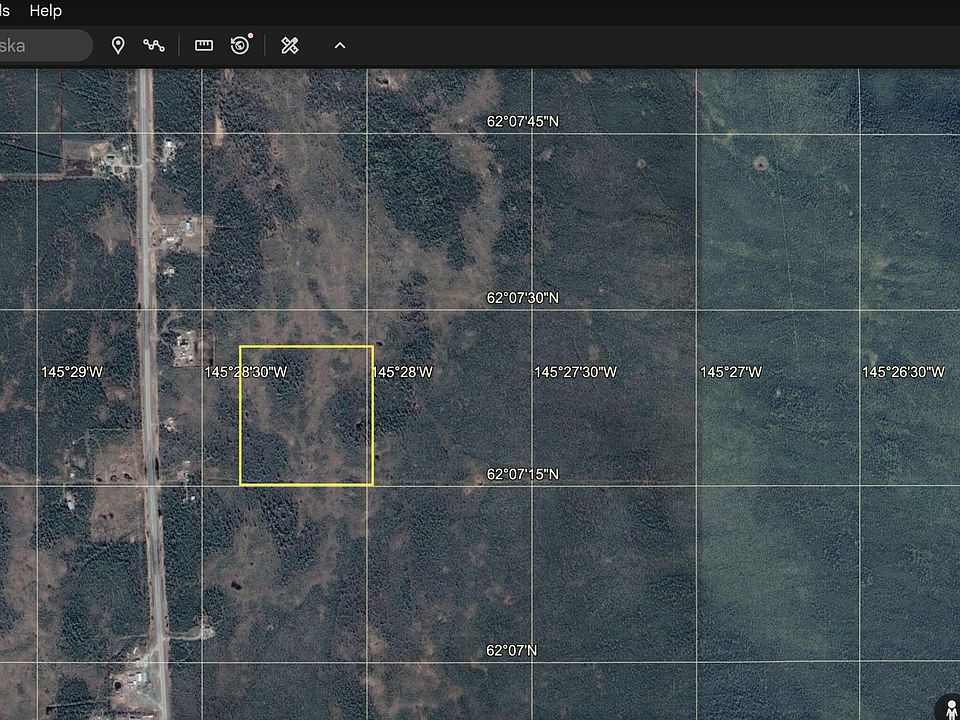Open the pencil-and-ruler design tools icon
This screenshot has width=960, height=720.
pyautogui.click(x=290, y=45)
